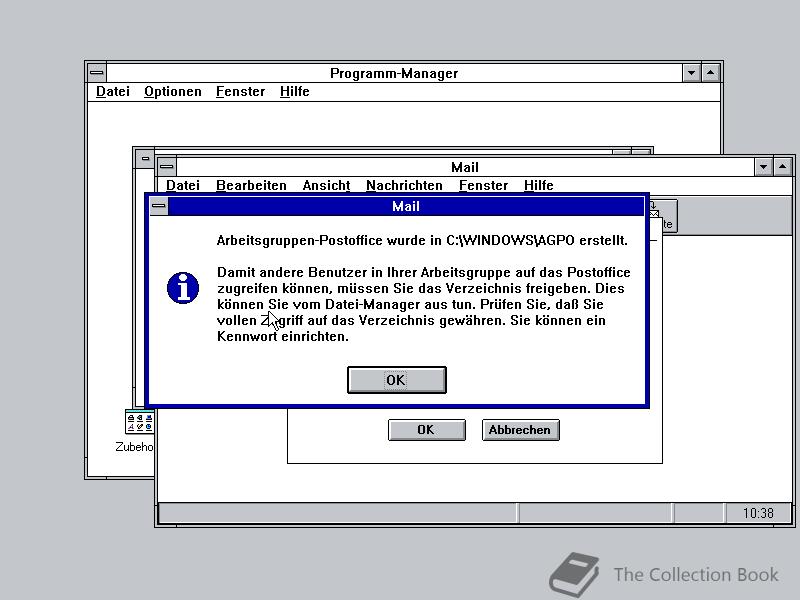Viewport: 800px width, 600px height.
Task: Minimize the Programm-Manager window with down arrow
Action: (691, 73)
